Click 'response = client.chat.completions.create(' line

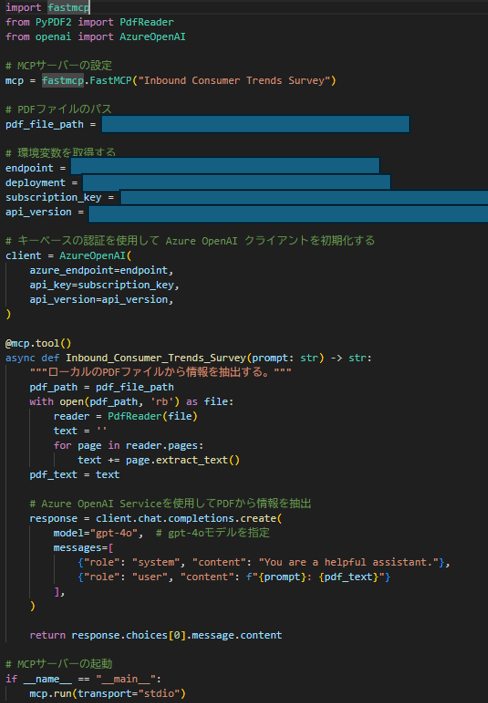pyautogui.click(x=156, y=519)
